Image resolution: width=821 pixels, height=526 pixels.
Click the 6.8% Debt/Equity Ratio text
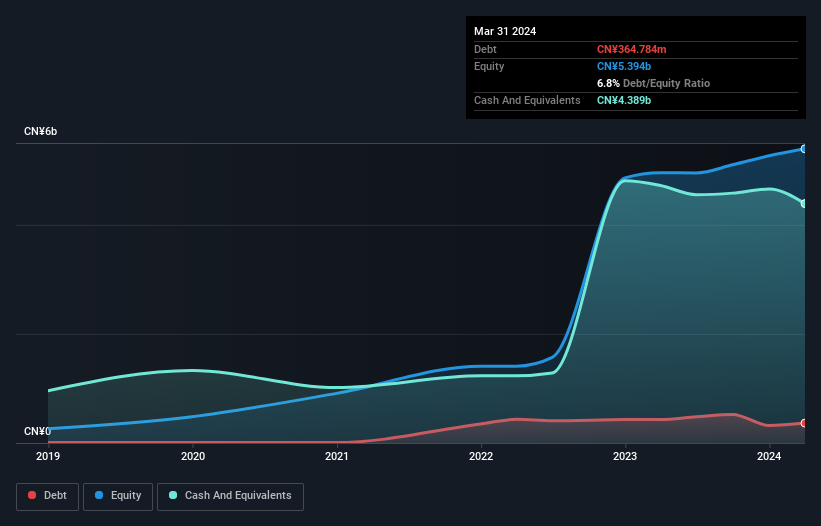[653, 83]
